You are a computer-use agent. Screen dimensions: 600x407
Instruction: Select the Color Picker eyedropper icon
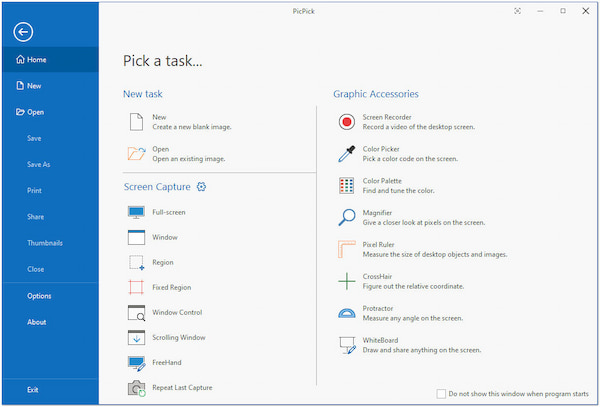click(x=347, y=154)
